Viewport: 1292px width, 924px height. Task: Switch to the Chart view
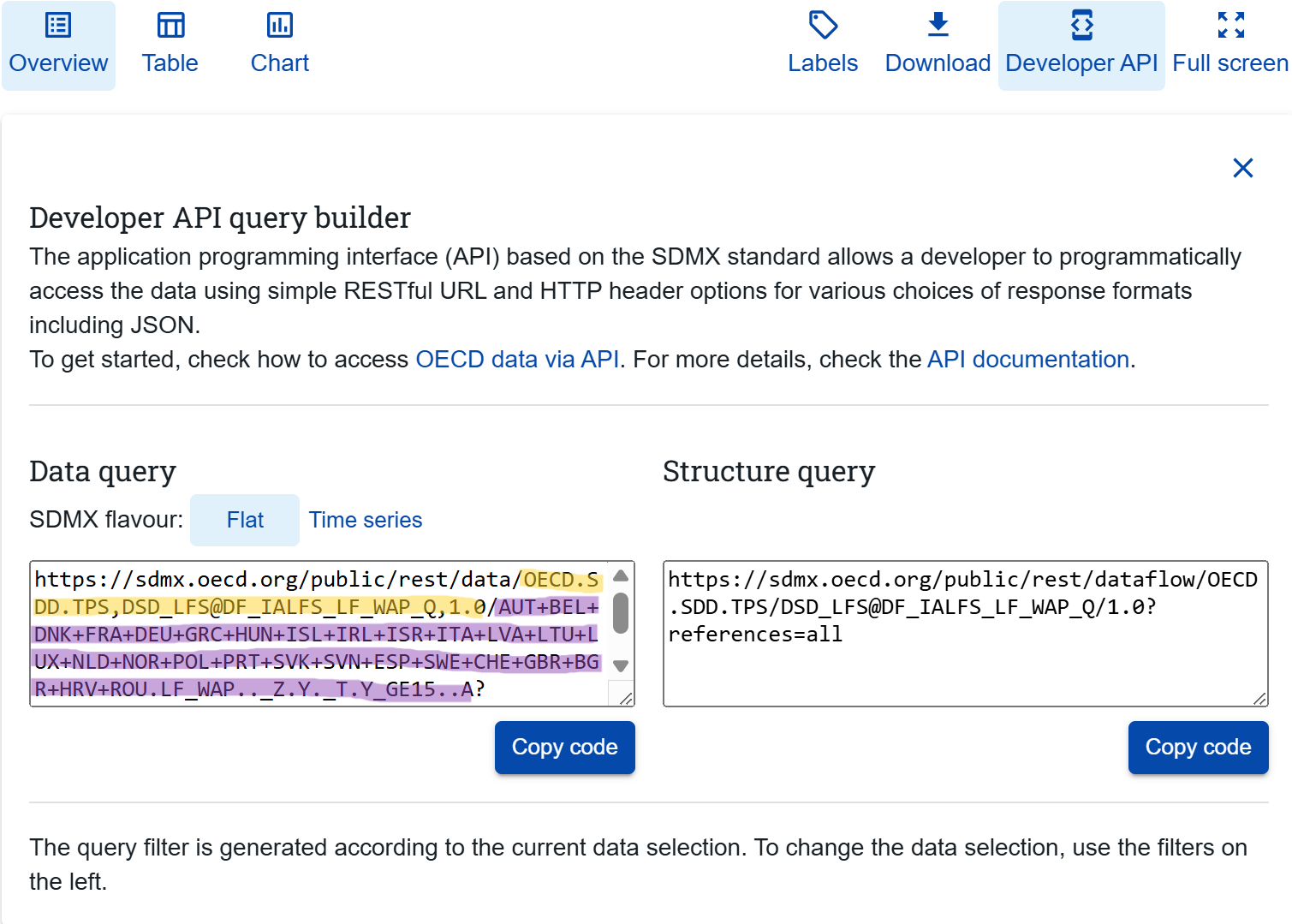pyautogui.click(x=279, y=45)
